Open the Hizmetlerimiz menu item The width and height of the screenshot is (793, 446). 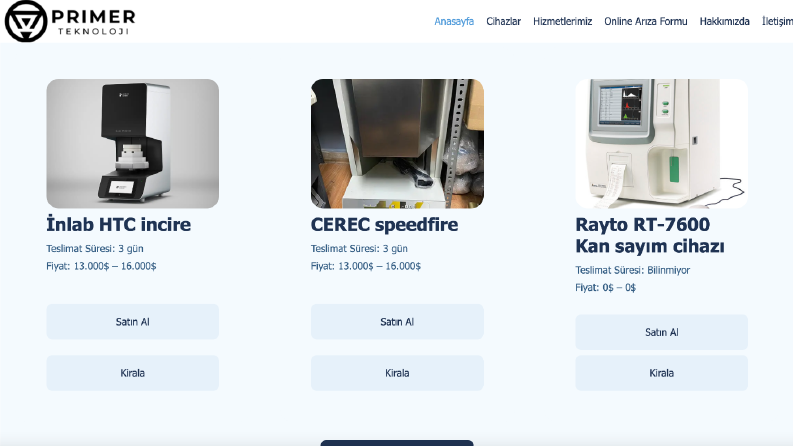pos(562,21)
